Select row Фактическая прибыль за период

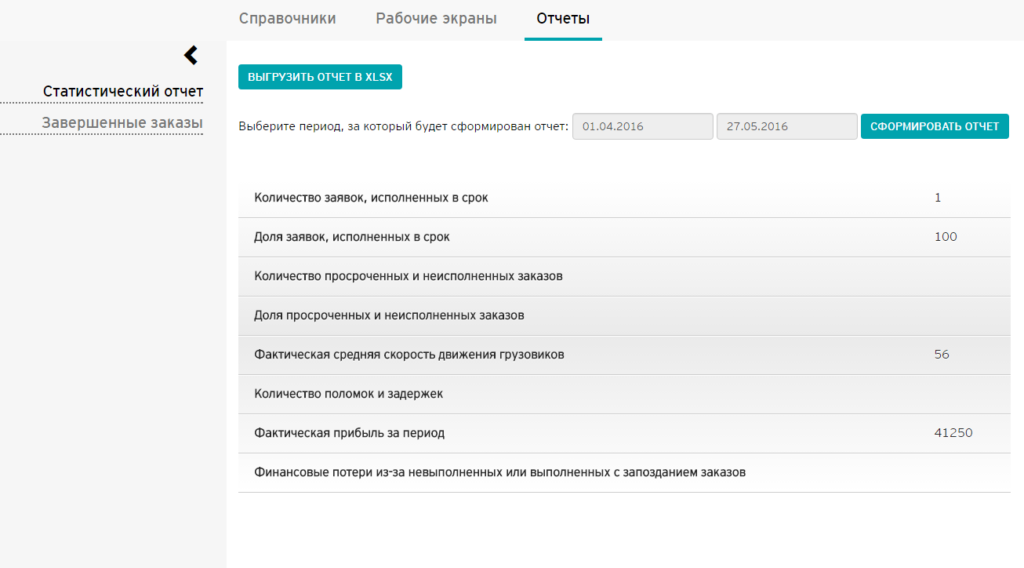click(624, 433)
